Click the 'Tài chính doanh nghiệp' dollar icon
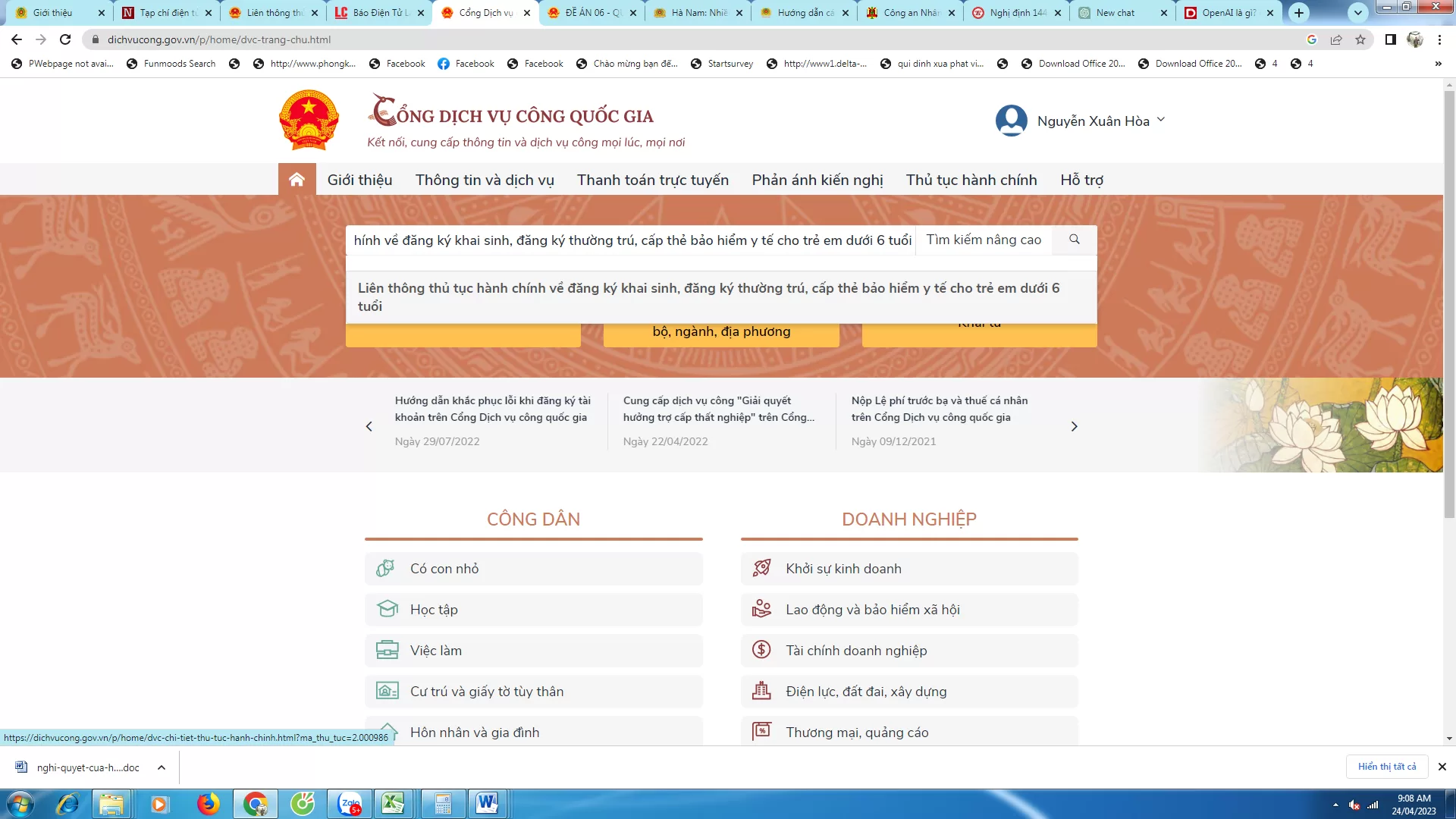The height and width of the screenshot is (819, 1456). 761,651
